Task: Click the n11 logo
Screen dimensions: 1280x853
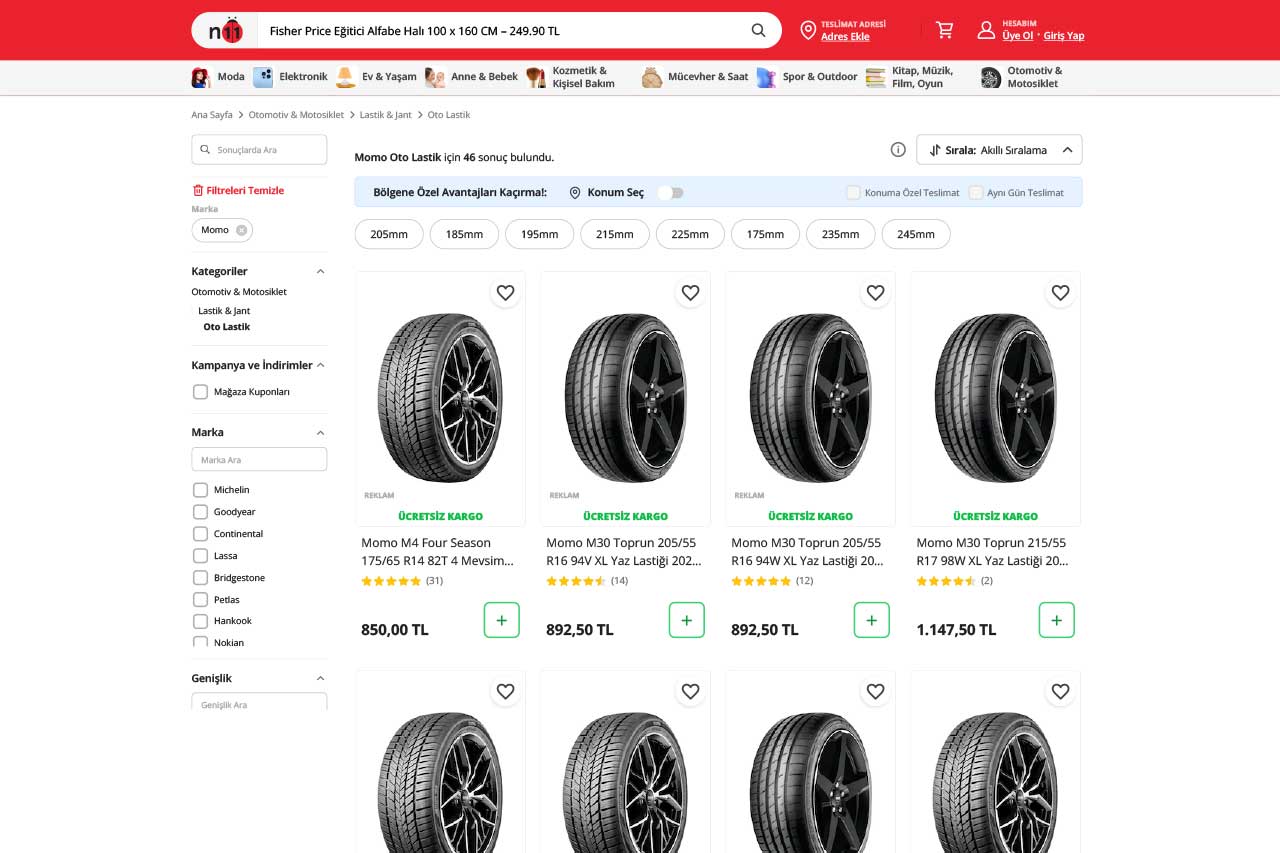Action: pos(226,31)
